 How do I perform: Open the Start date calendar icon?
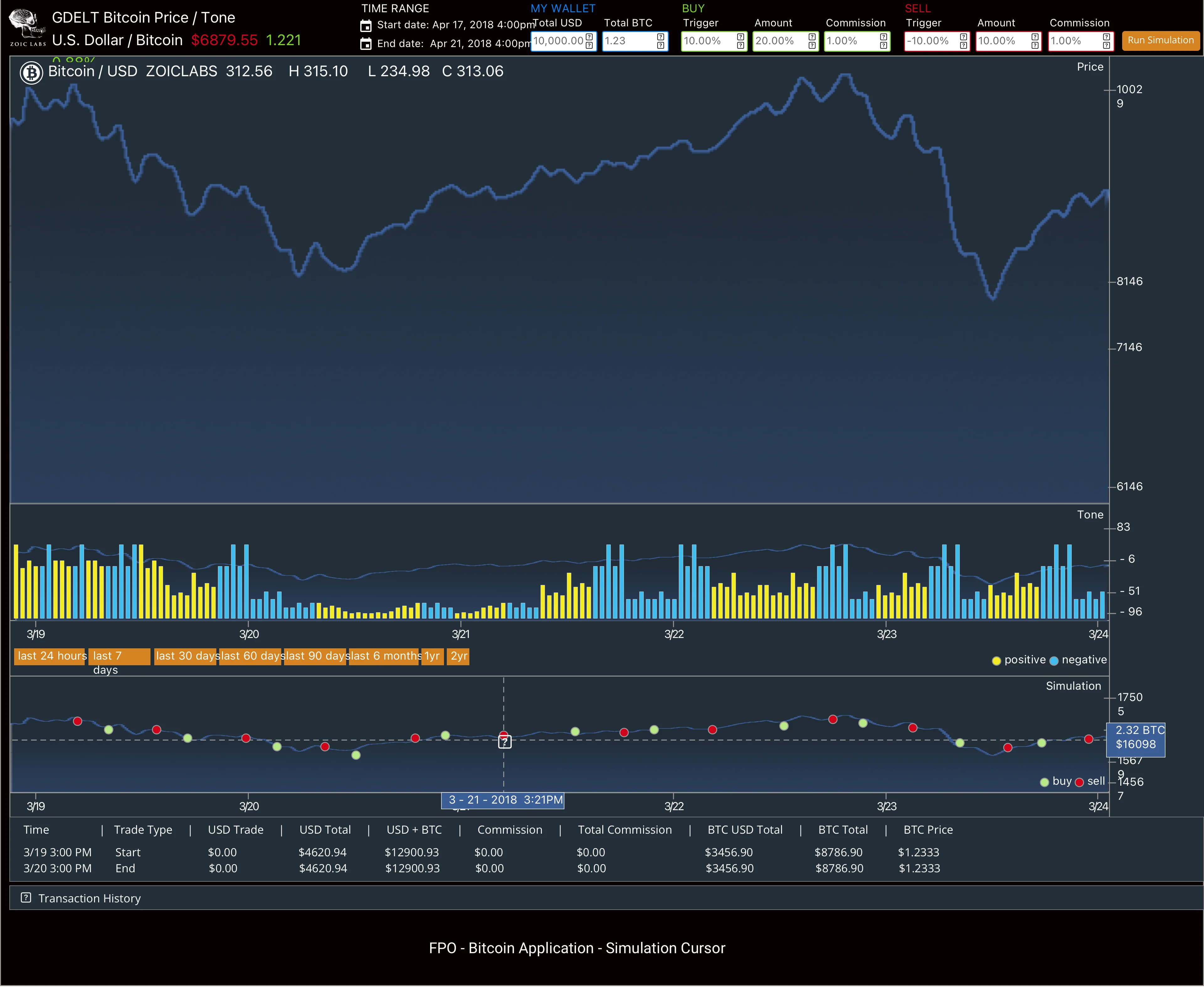(366, 26)
